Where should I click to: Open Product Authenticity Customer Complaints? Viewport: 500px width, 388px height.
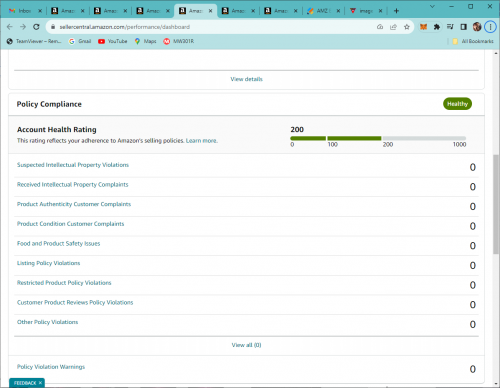[74, 204]
